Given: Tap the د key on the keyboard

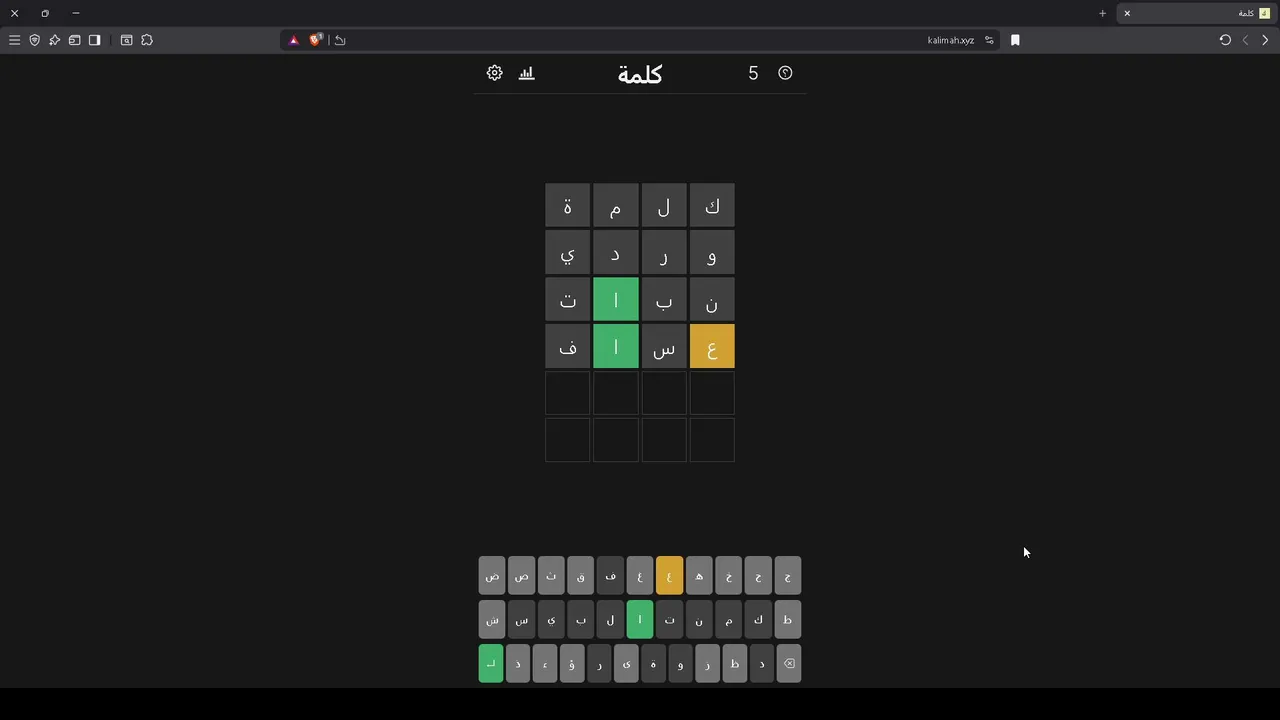Looking at the screenshot, I should [x=761, y=663].
